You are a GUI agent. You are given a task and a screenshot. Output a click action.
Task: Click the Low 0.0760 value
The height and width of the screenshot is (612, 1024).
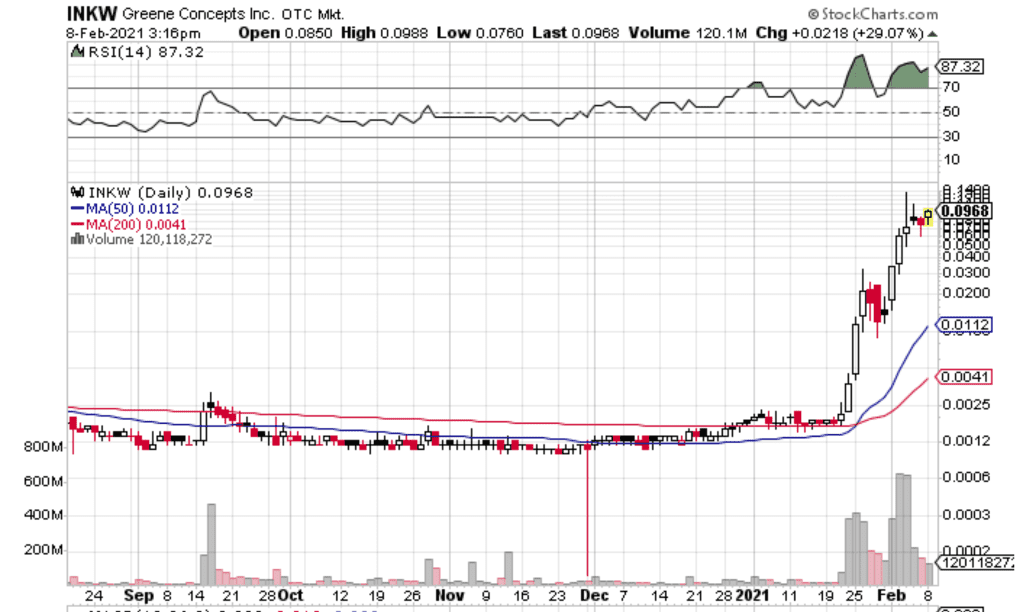(480, 33)
